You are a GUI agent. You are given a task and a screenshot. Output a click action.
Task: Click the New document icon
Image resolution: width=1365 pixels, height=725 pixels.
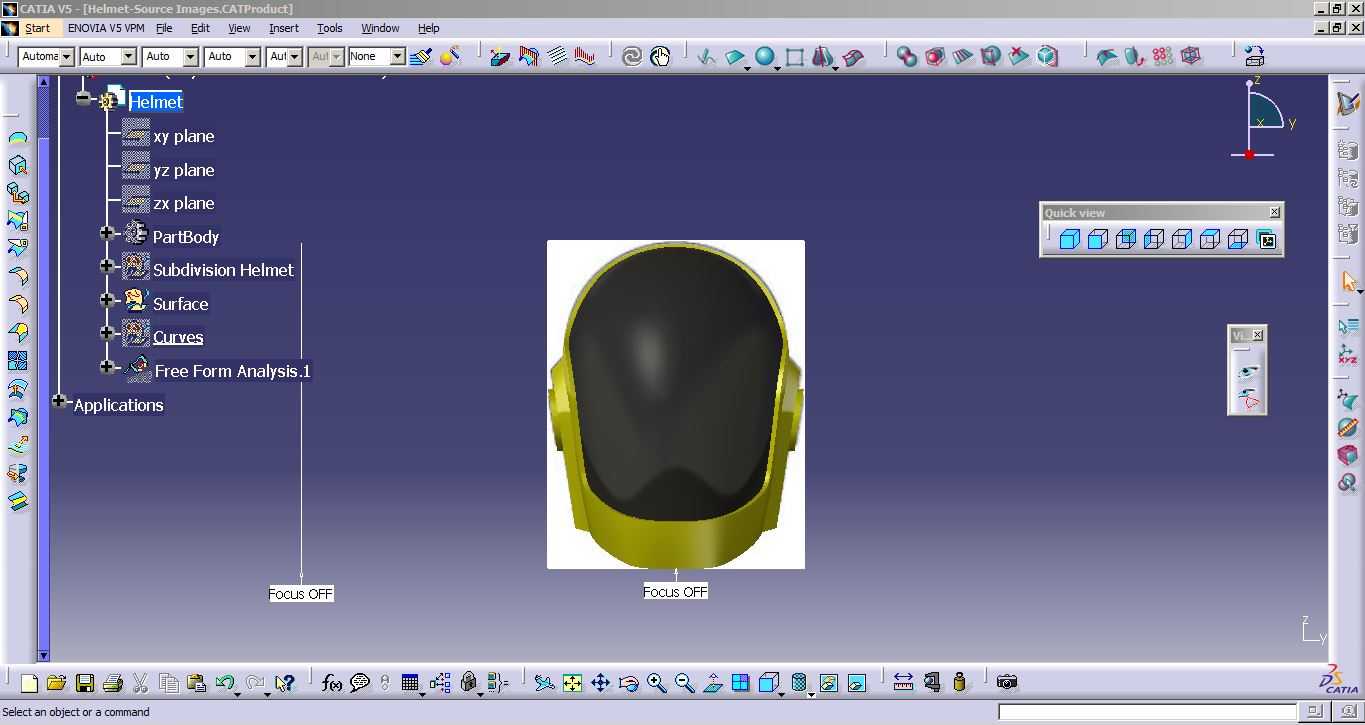(x=29, y=683)
